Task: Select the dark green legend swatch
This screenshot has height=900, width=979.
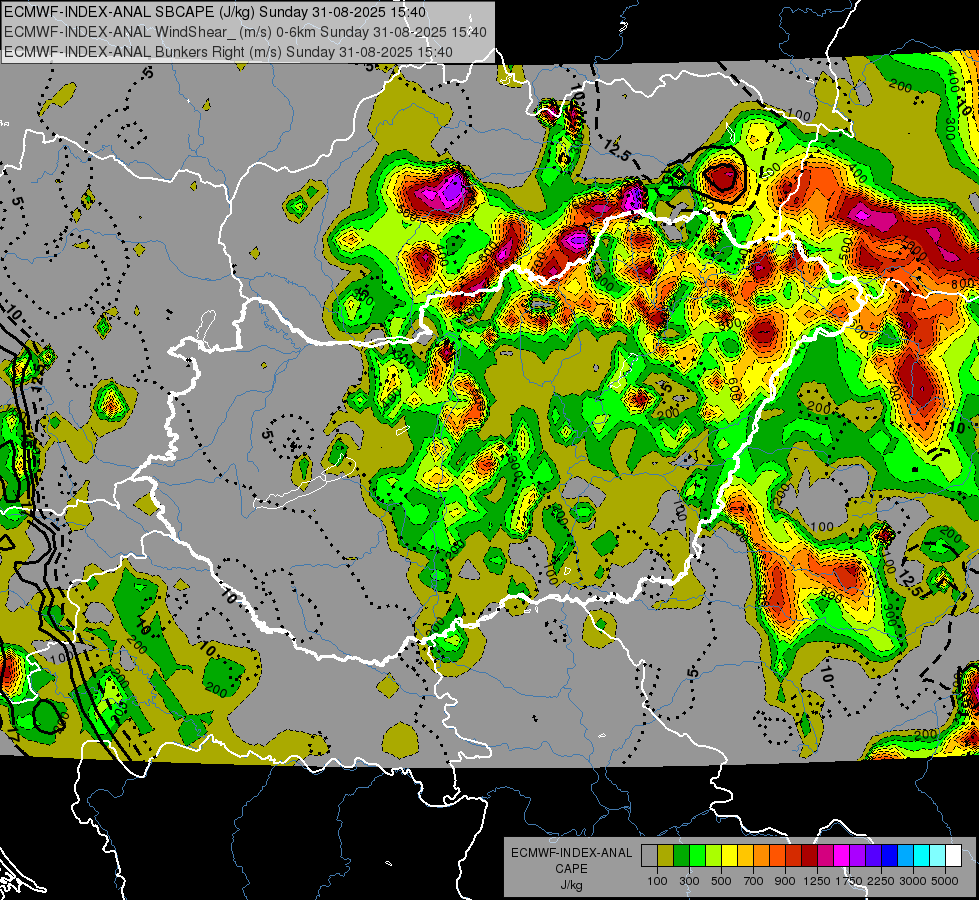Action: [681, 856]
